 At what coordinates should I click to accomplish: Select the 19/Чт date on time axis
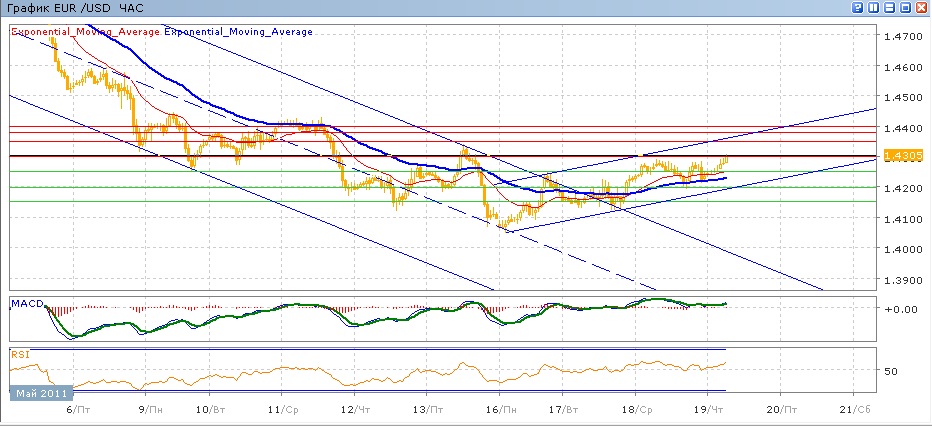707,410
